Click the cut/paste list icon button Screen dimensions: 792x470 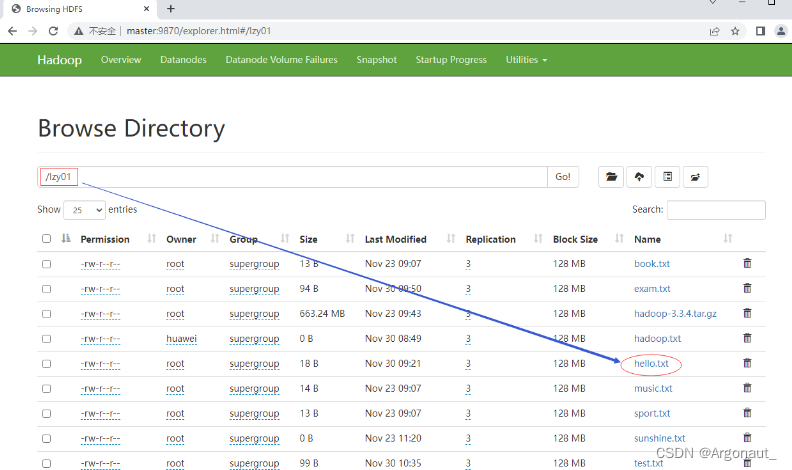pos(667,177)
